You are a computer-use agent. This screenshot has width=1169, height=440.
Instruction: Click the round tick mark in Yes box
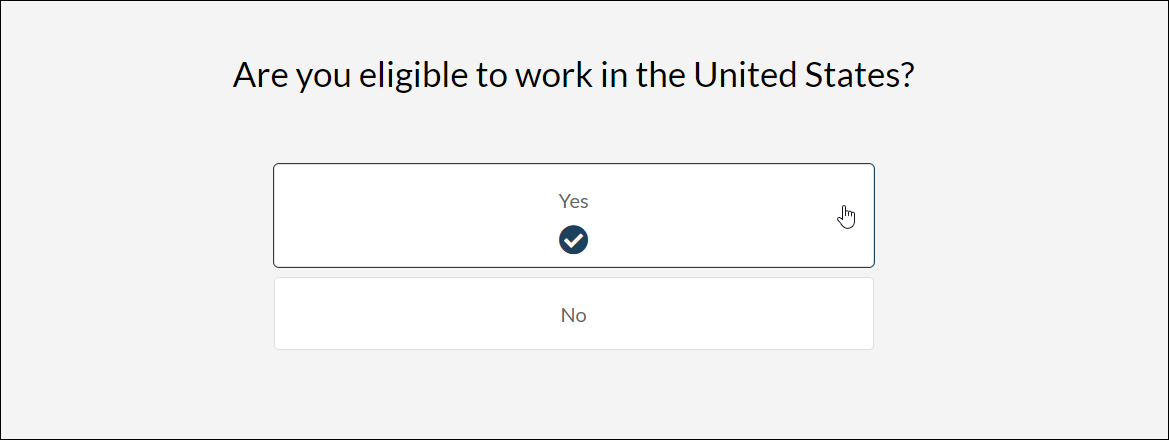click(x=573, y=240)
